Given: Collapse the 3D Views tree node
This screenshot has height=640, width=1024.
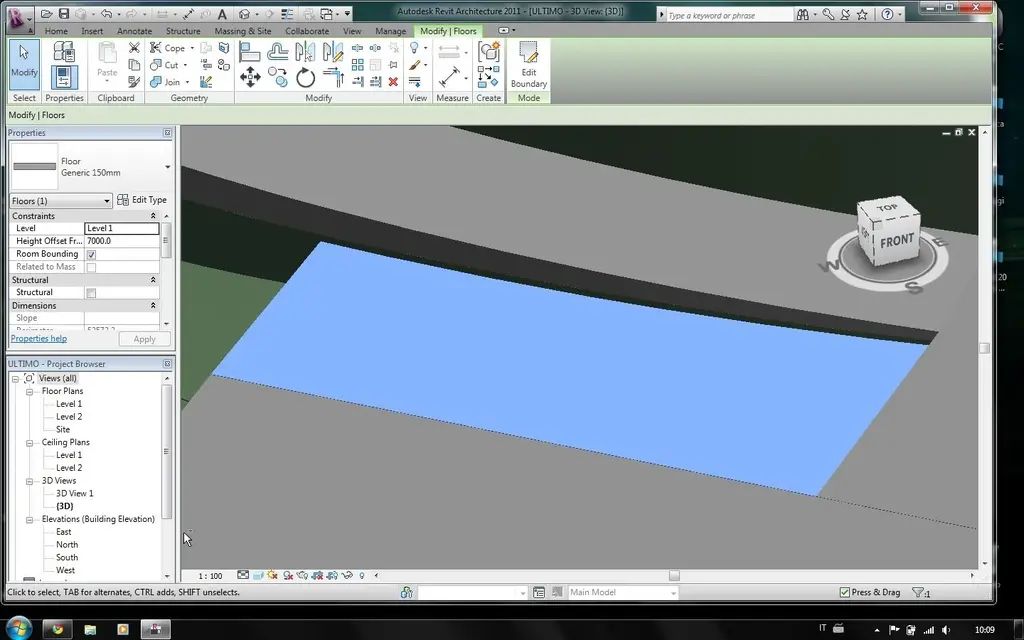Looking at the screenshot, I should (29, 481).
